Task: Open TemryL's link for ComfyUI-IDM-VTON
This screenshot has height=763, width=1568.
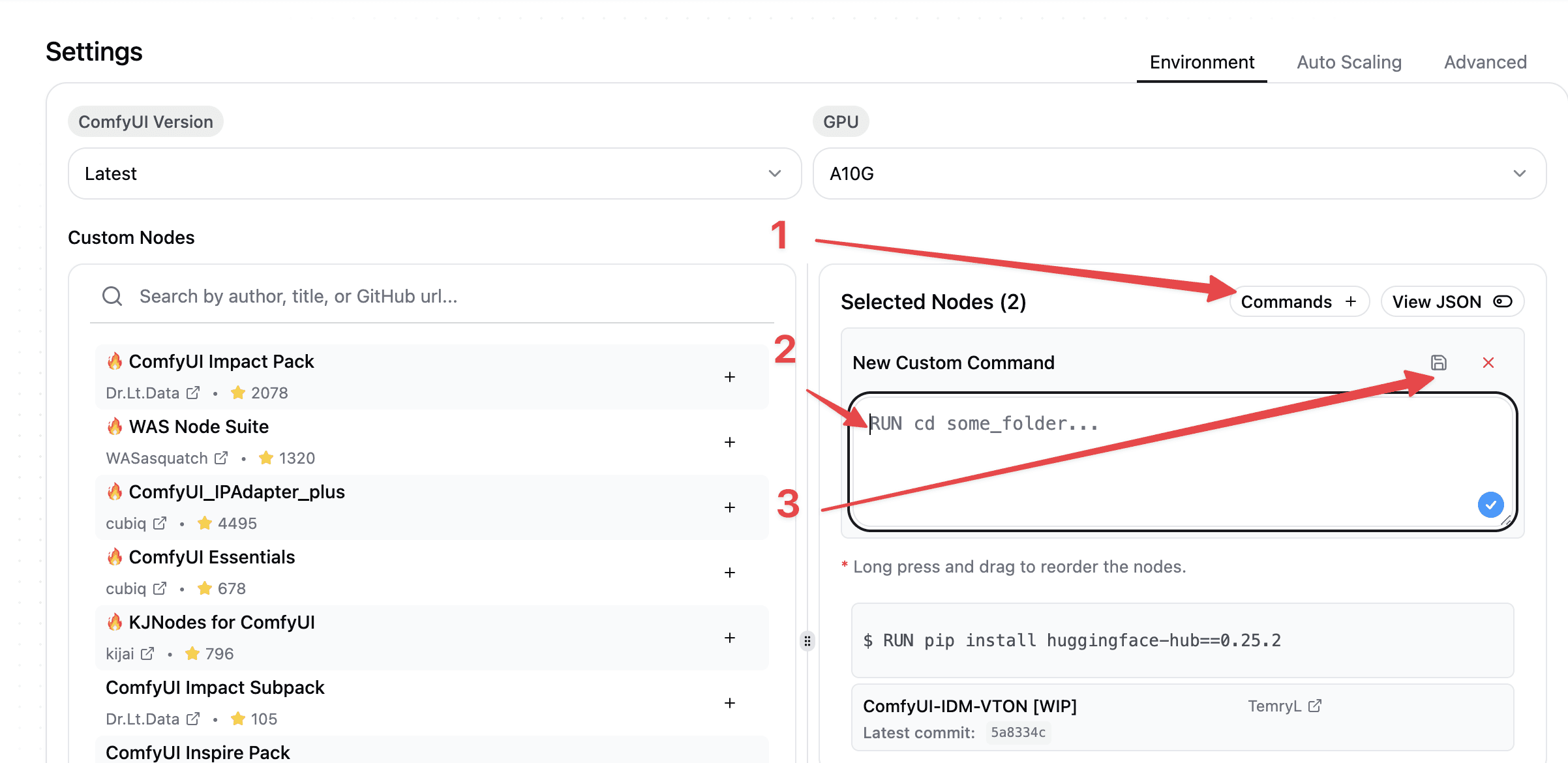Action: (x=1318, y=705)
